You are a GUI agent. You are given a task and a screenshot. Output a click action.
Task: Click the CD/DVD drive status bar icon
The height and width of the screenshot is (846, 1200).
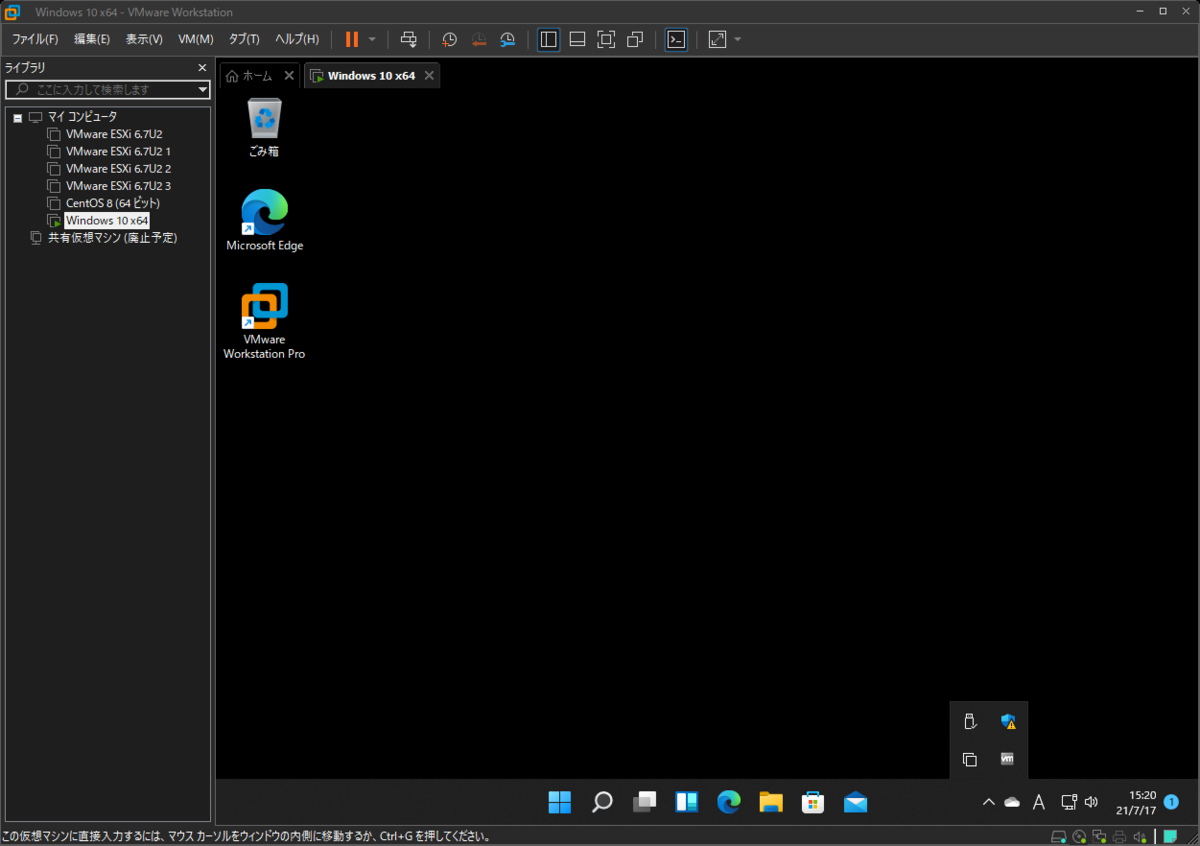click(1079, 836)
